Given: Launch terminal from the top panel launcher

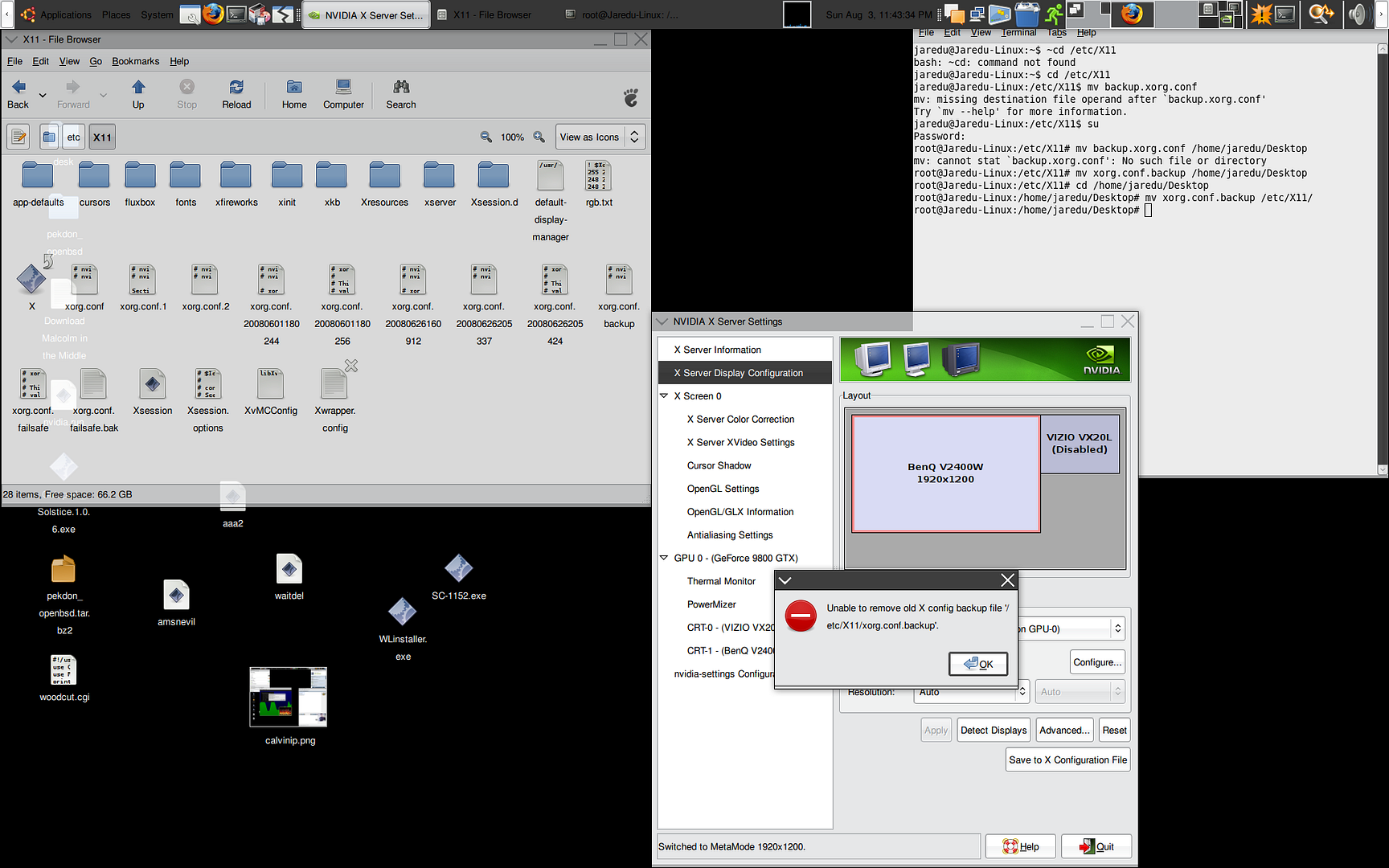Looking at the screenshot, I should [236, 14].
